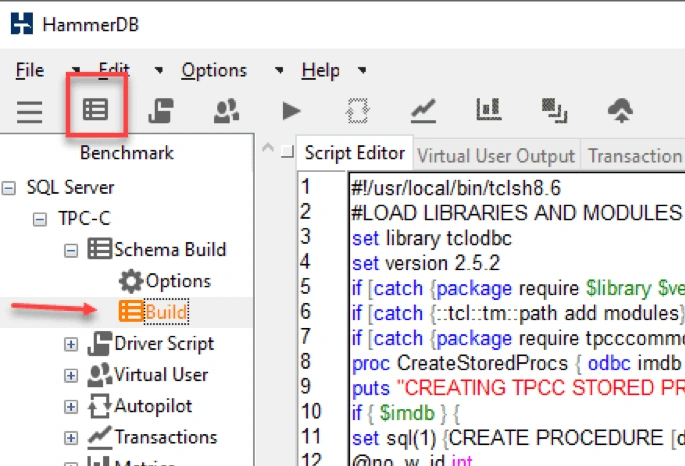Click the Driver Script toolbar icon

pos(161,110)
